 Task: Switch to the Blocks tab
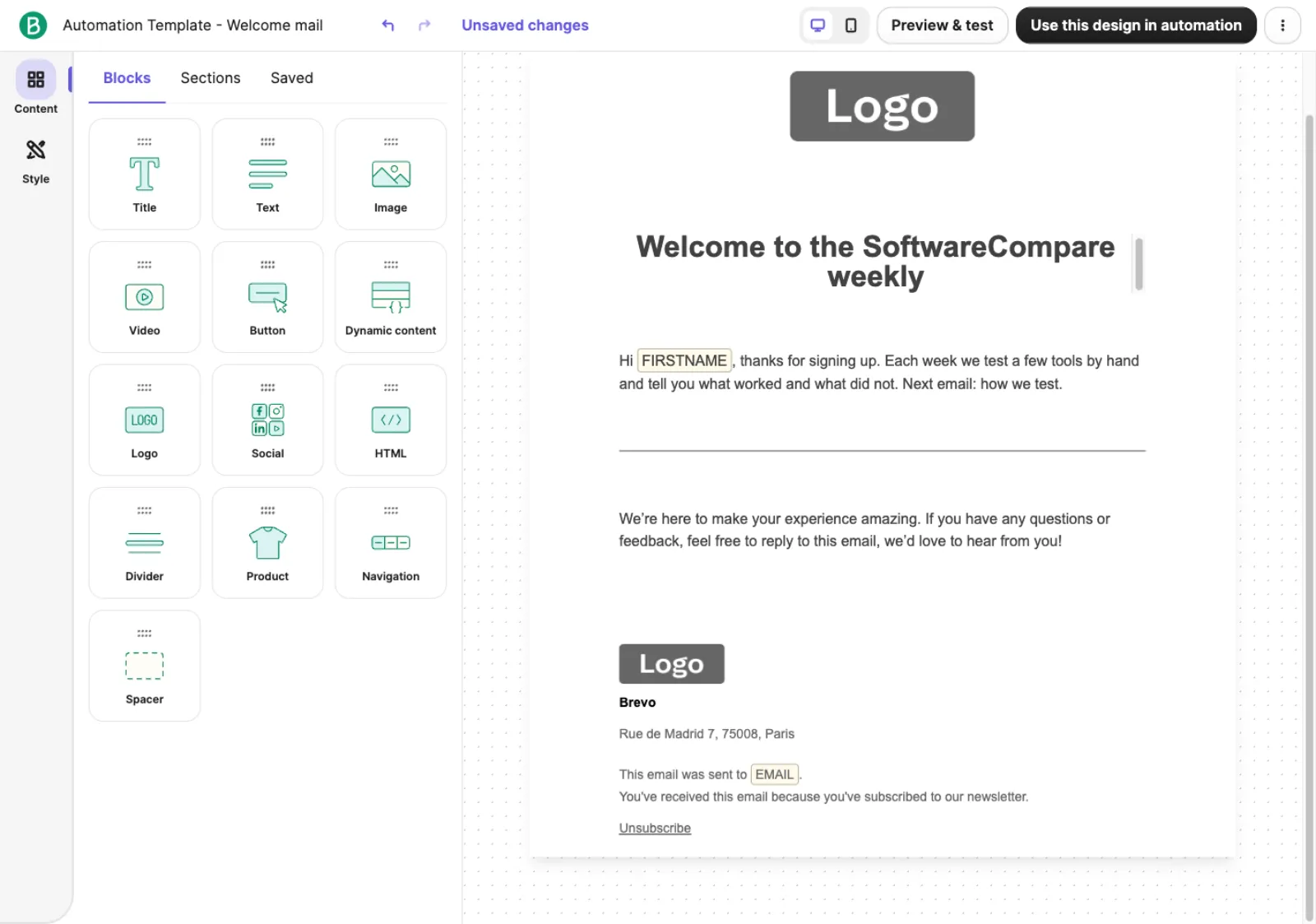127,78
